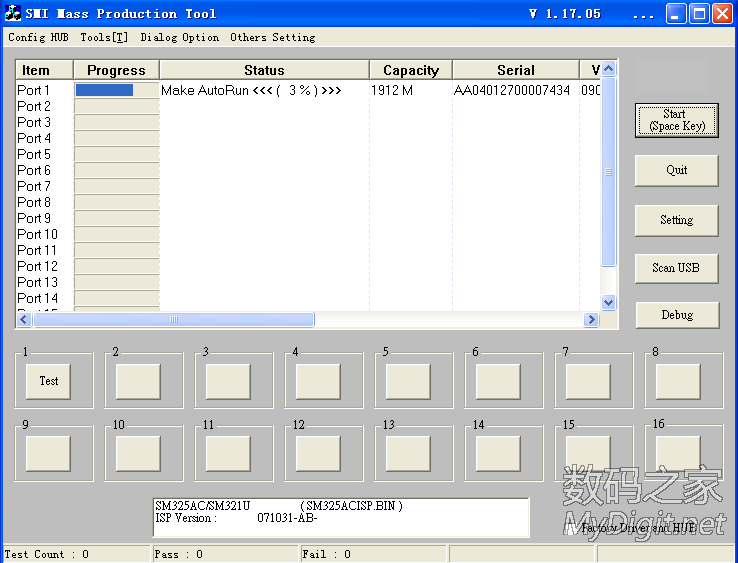Click the empty button in slot 10
This screenshot has height=563, width=738.
click(138, 453)
